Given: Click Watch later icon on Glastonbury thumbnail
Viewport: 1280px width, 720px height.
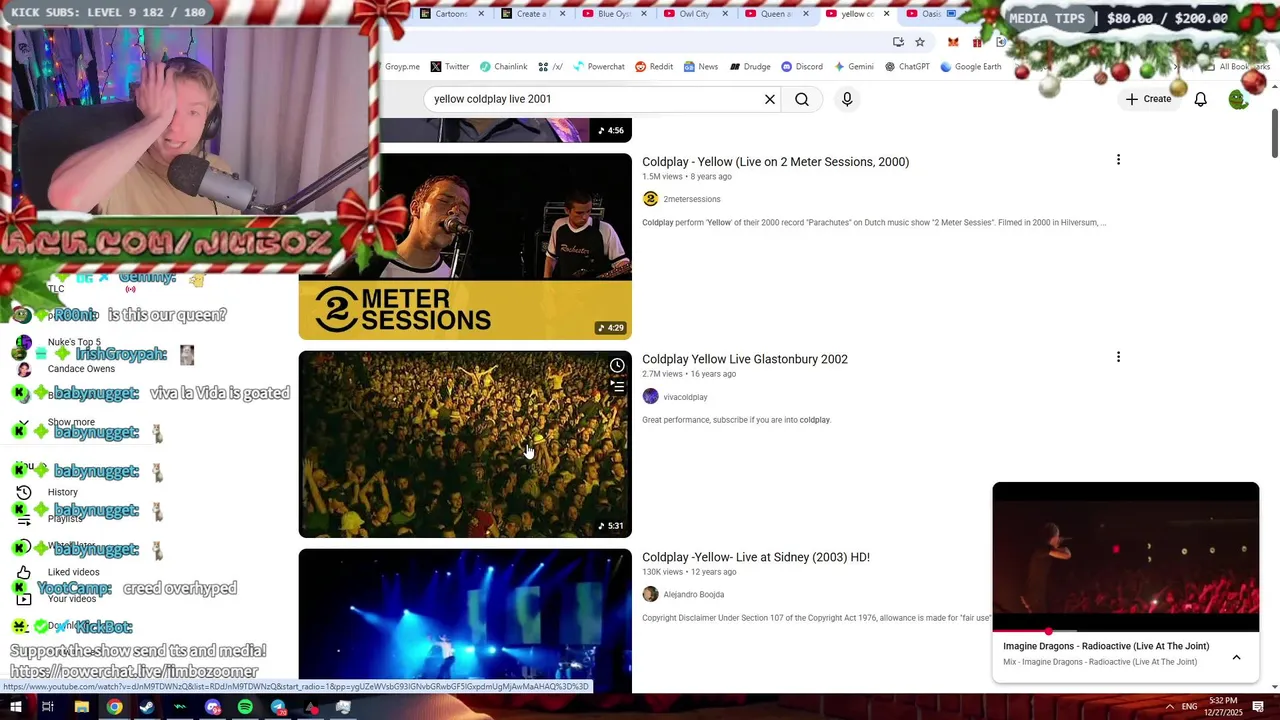Looking at the screenshot, I should pos(617,365).
